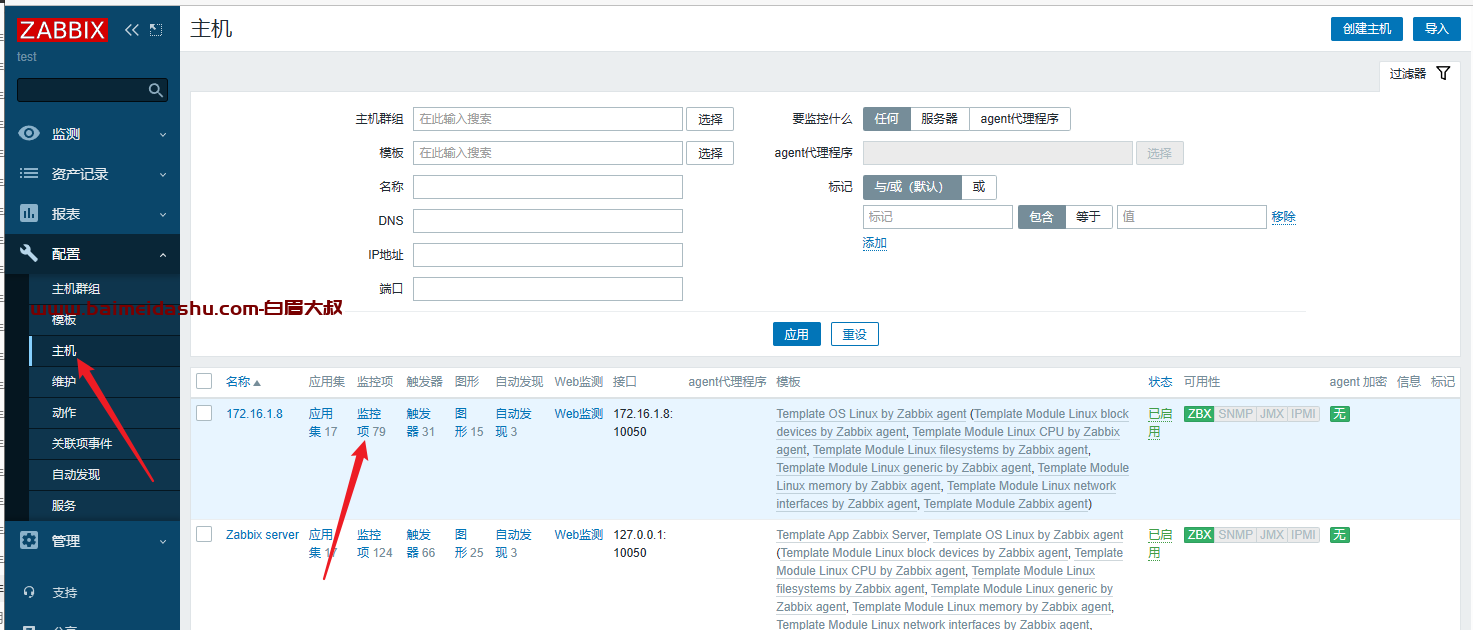
Task: Click the 创建主机 button
Action: tap(1367, 29)
